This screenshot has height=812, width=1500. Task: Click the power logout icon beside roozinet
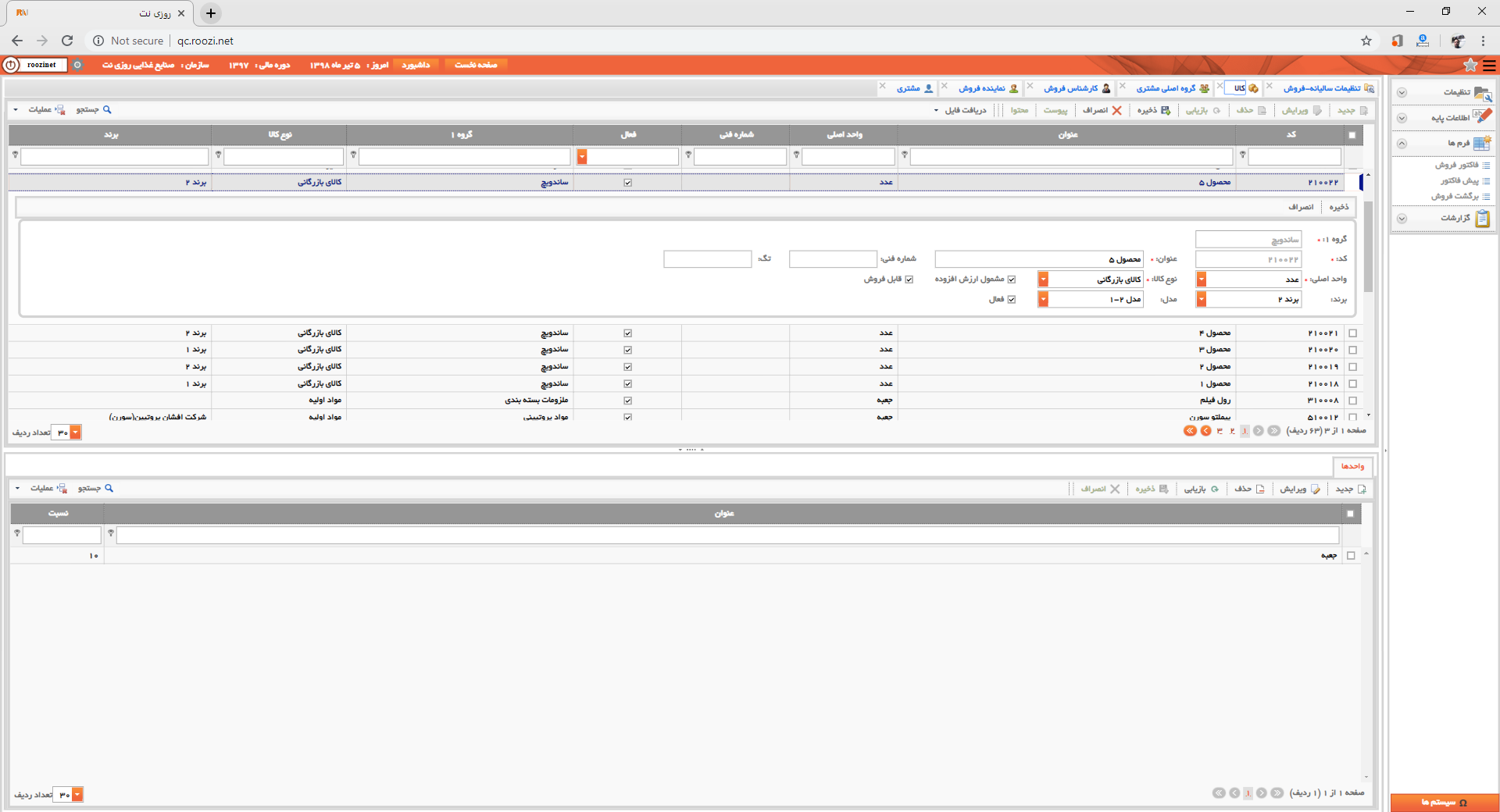coord(11,65)
